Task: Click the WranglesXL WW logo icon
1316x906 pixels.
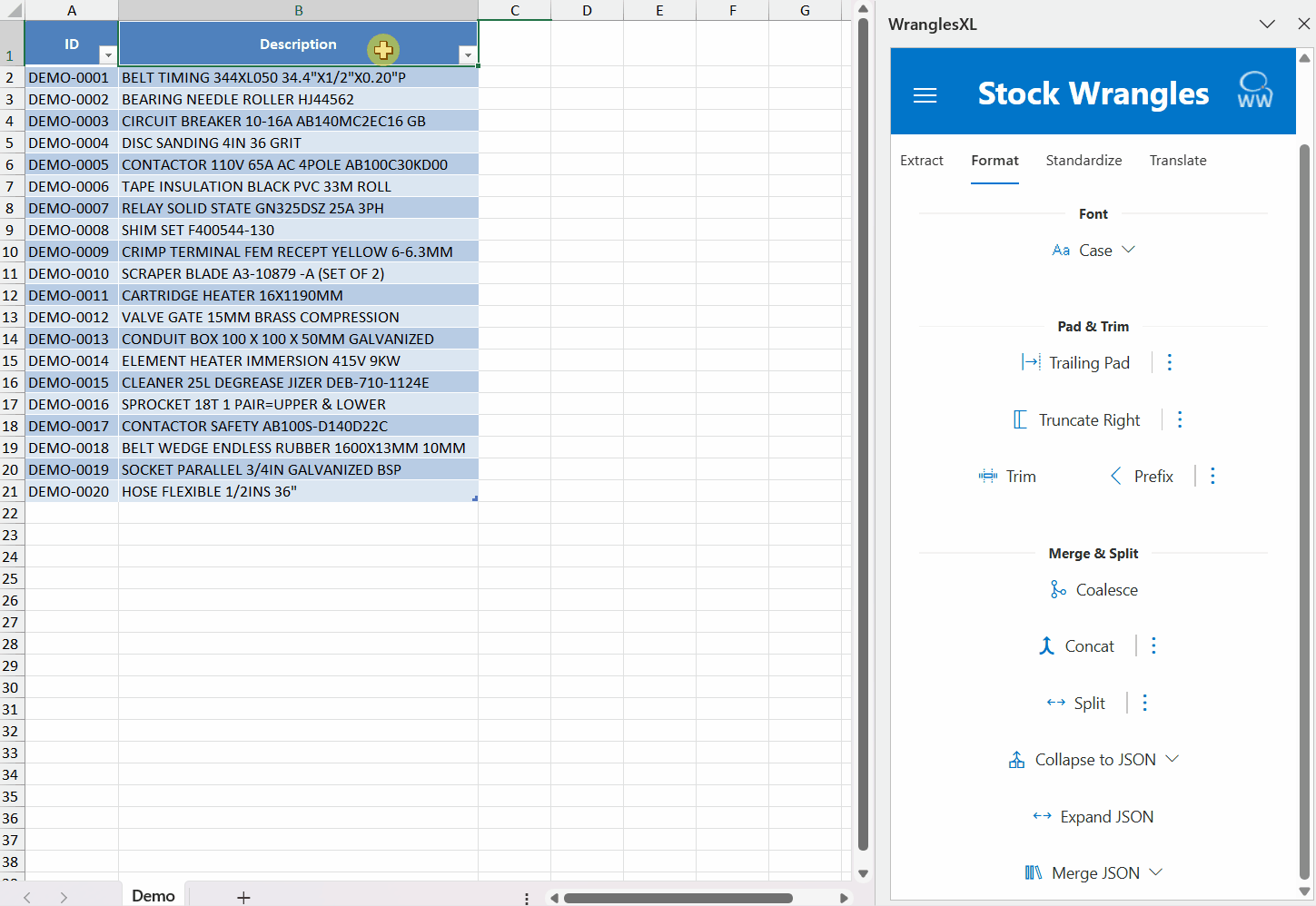Action: [1254, 92]
